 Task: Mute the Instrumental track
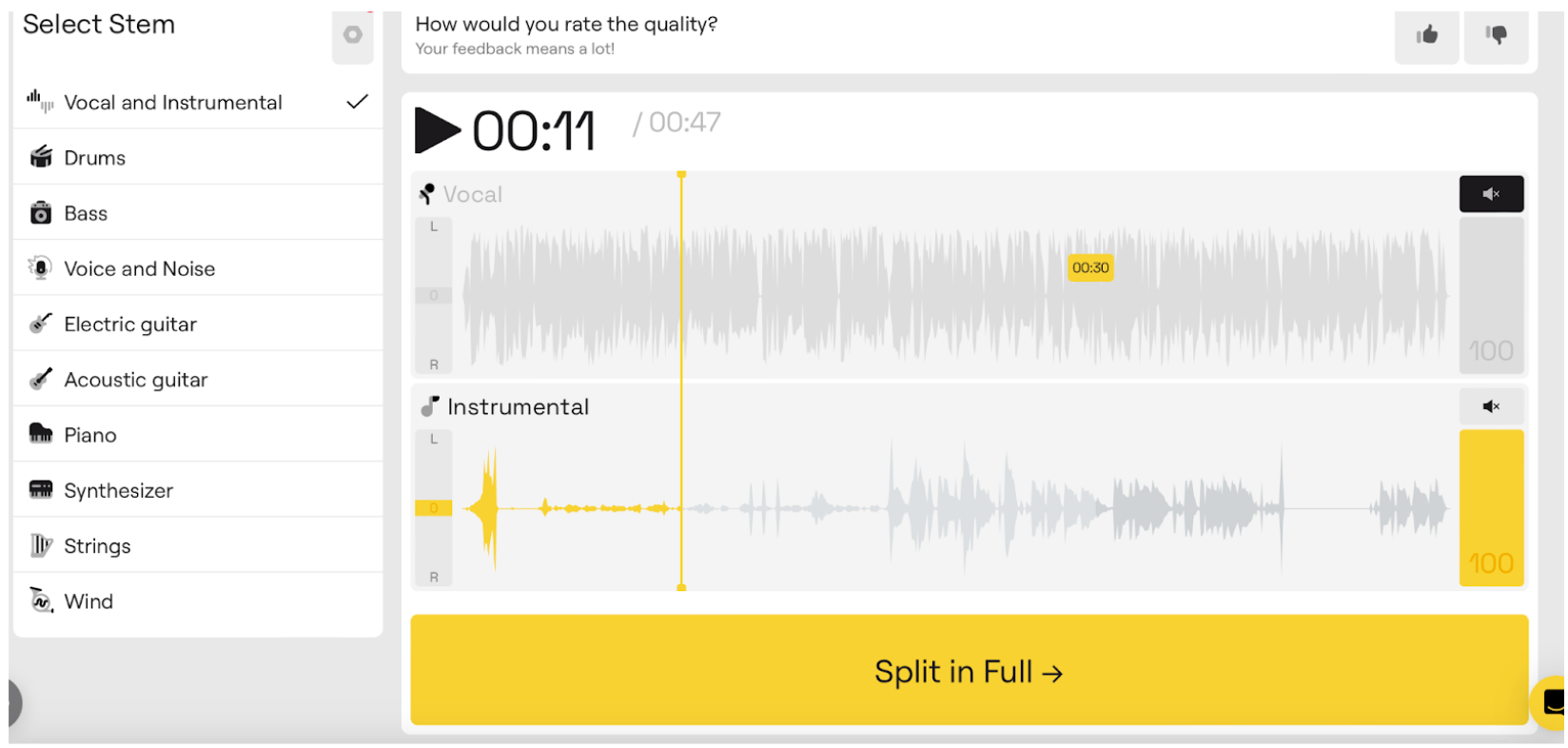[1491, 407]
